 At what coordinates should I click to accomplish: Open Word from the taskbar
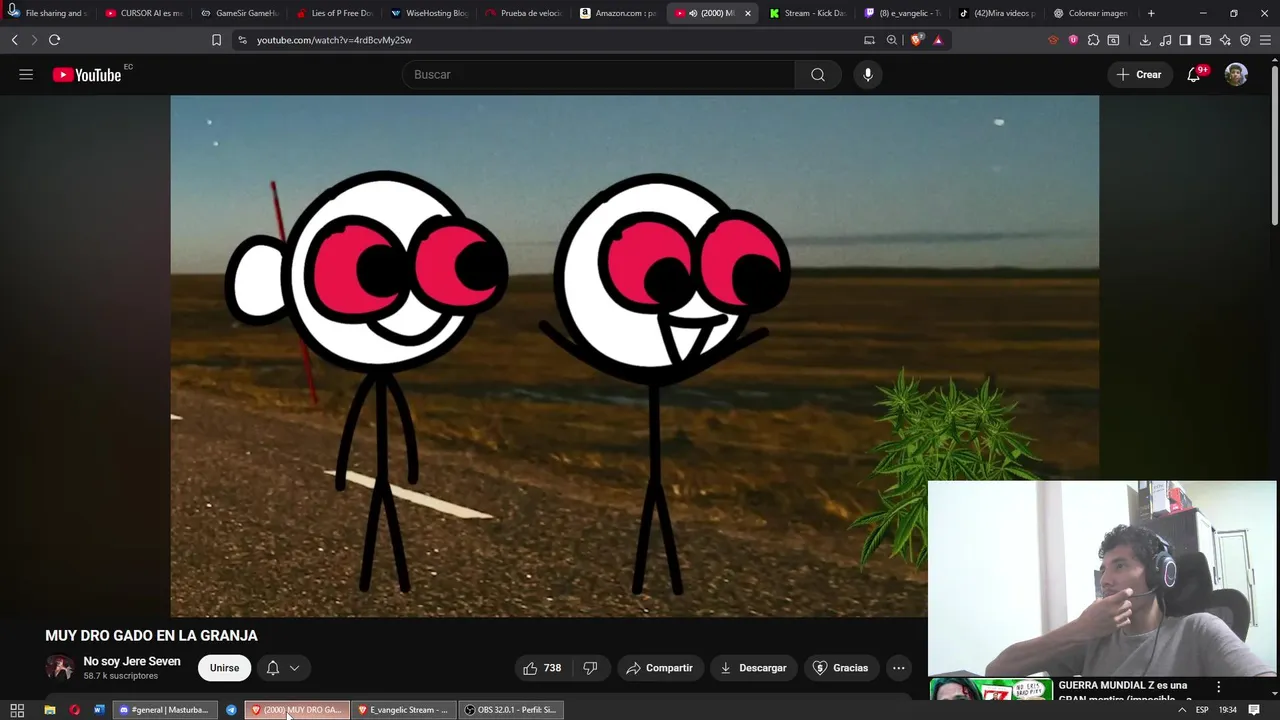click(x=99, y=710)
